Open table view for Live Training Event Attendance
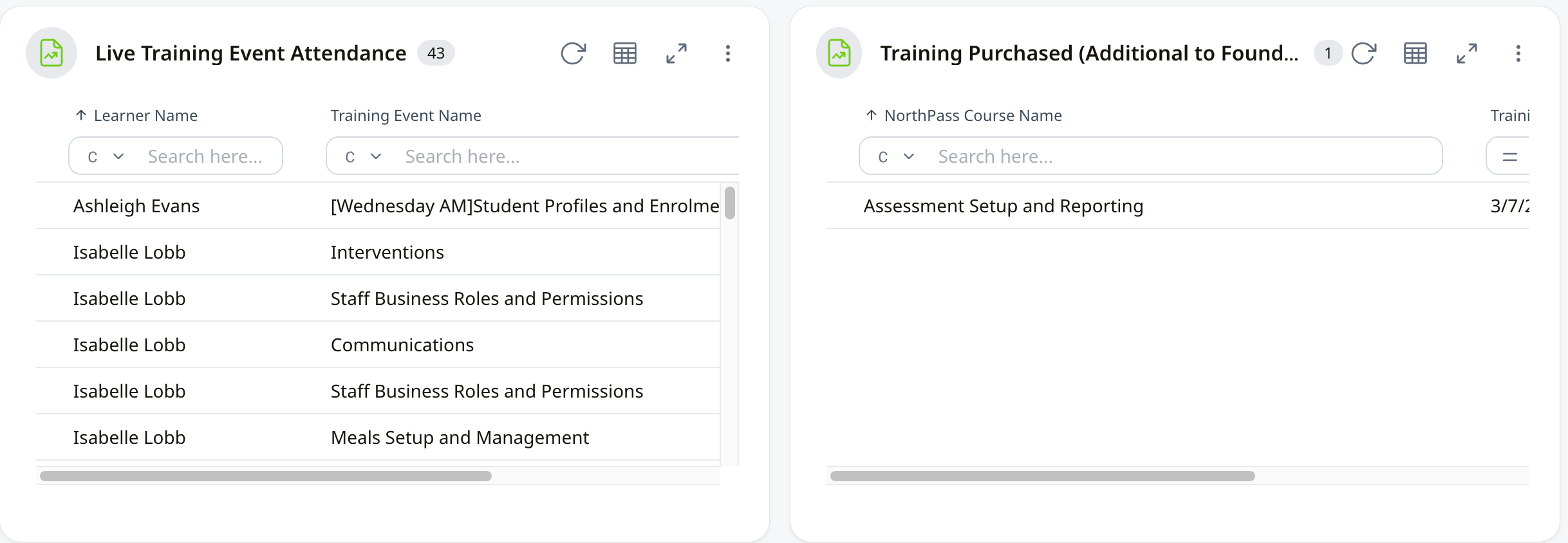 [624, 53]
